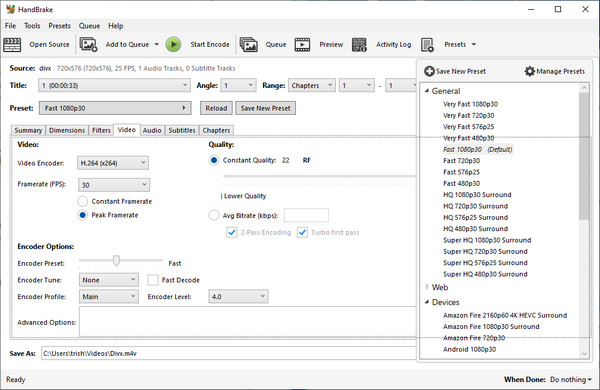Screen dimensions: 600x390
Task: Collapse the Devices preset category
Action: (x=427, y=302)
